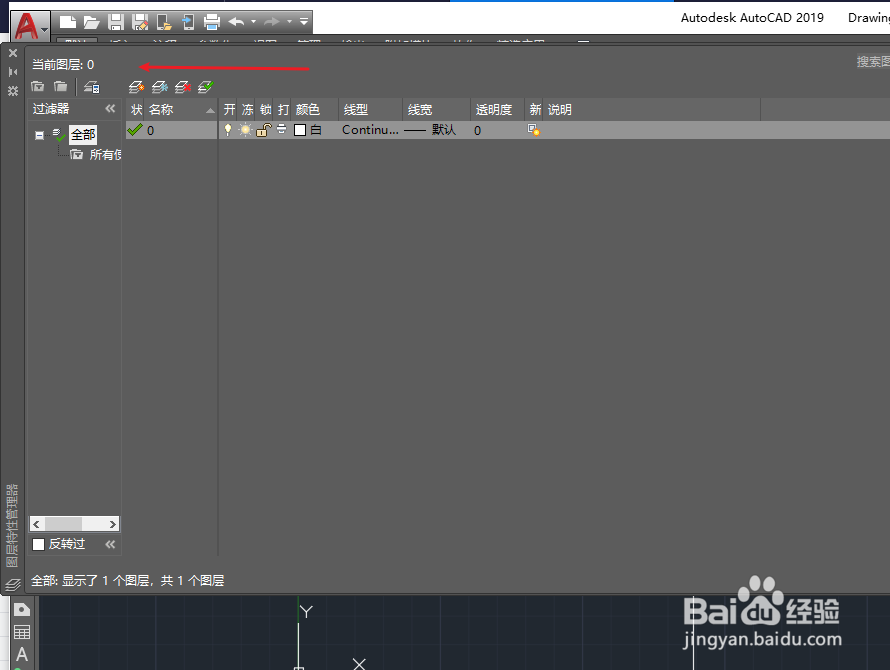
Task: Click the 搜索图层 search field
Action: [871, 61]
